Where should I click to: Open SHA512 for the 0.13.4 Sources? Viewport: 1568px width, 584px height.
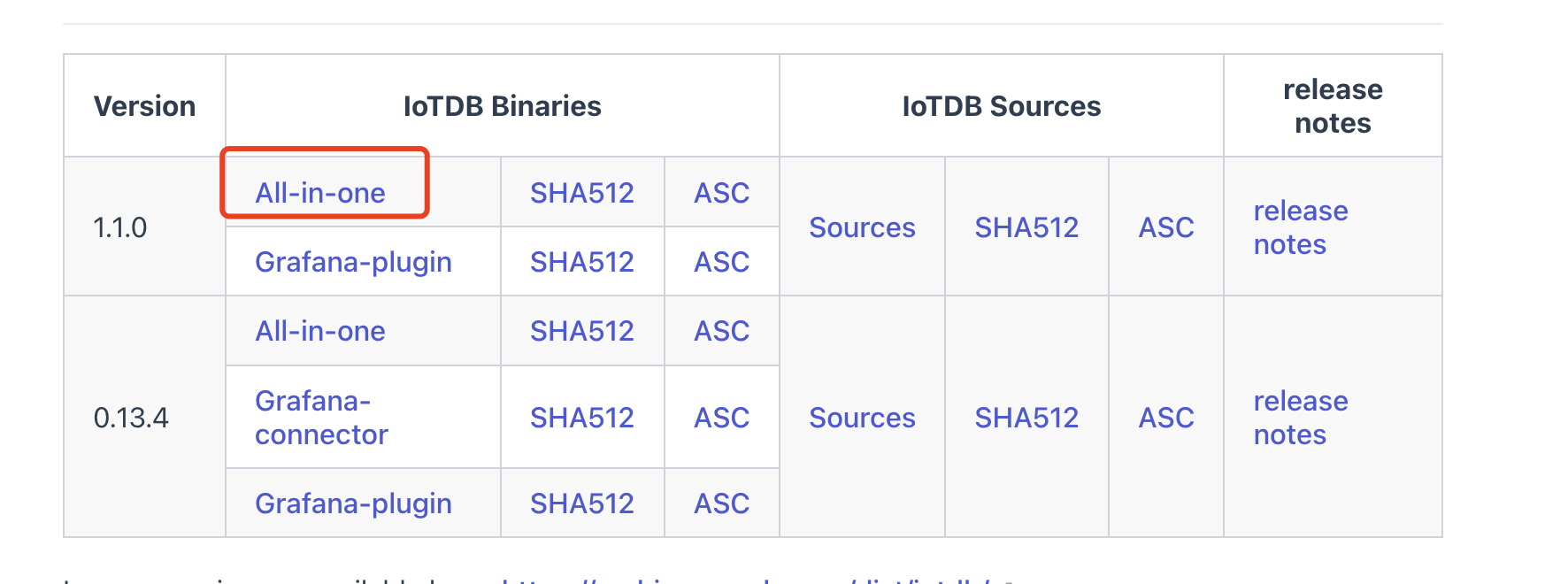[x=1026, y=418]
